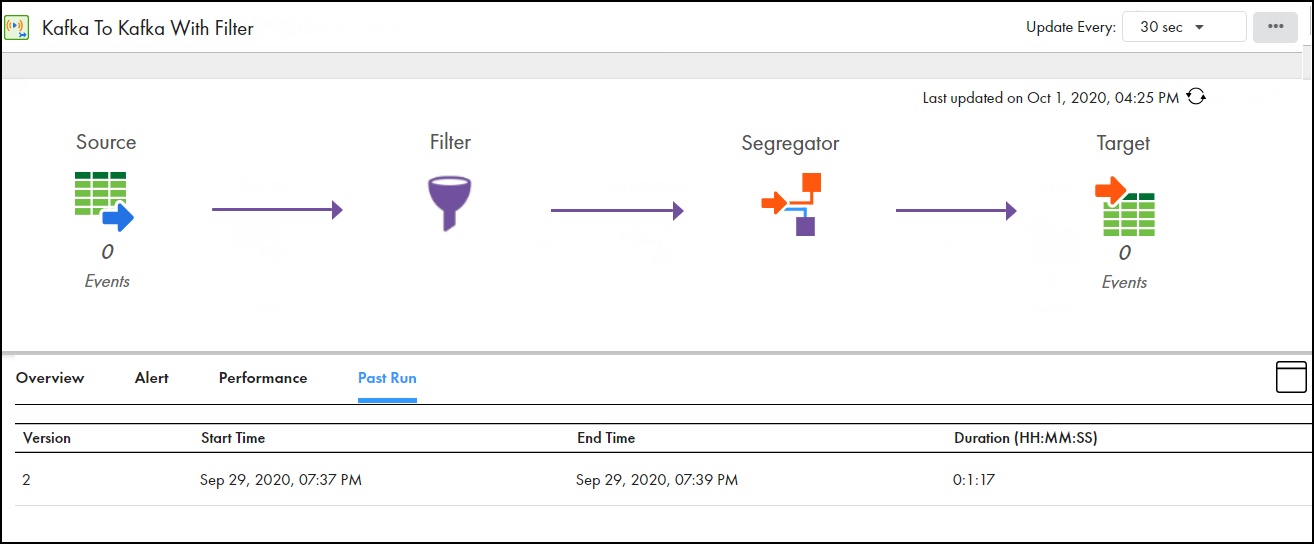This screenshot has width=1314, height=544.
Task: Select the Filter funnel icon
Action: click(x=449, y=204)
